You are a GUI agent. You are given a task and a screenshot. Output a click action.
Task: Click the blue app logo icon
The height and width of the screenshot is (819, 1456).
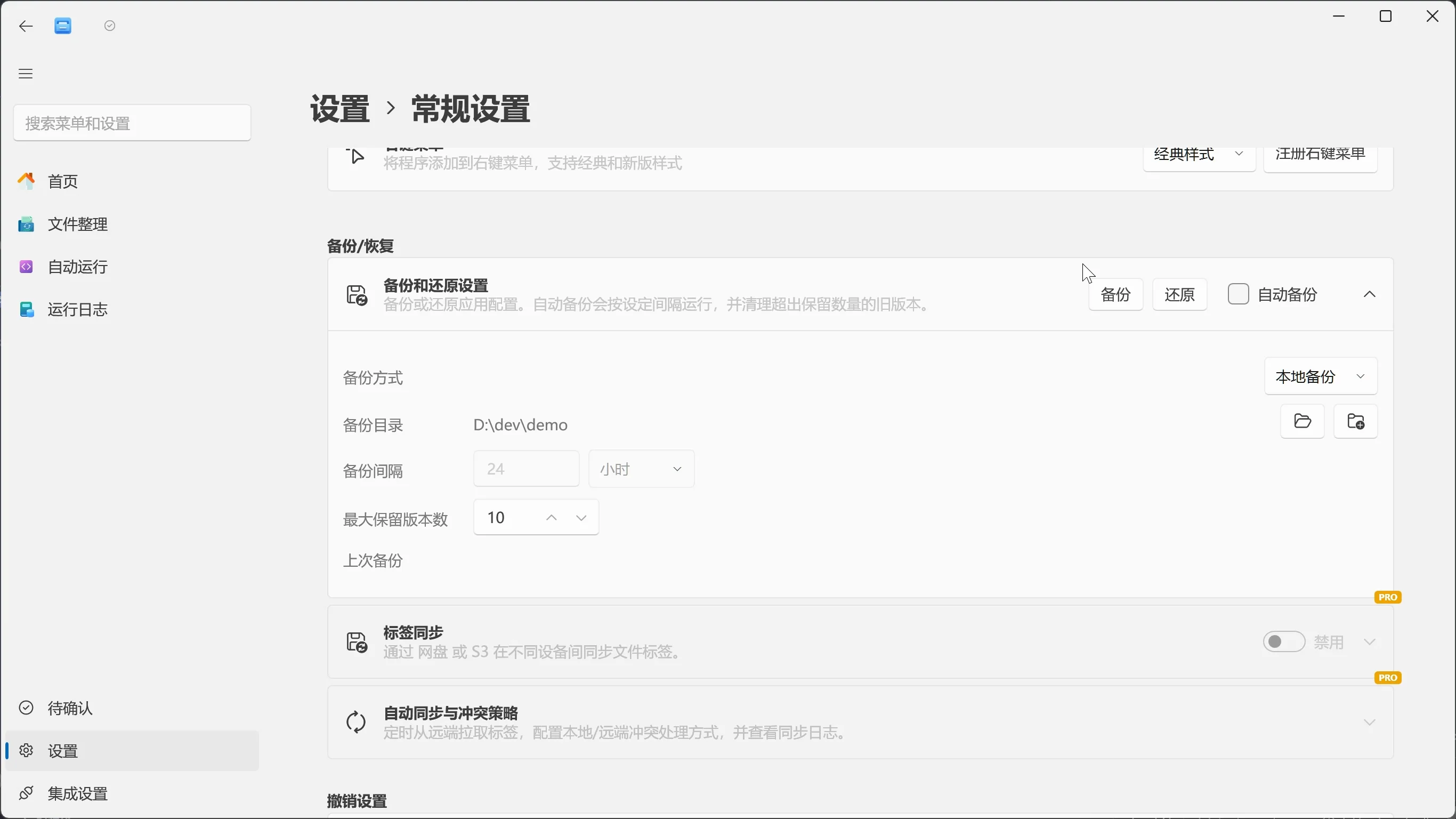pos(63,26)
